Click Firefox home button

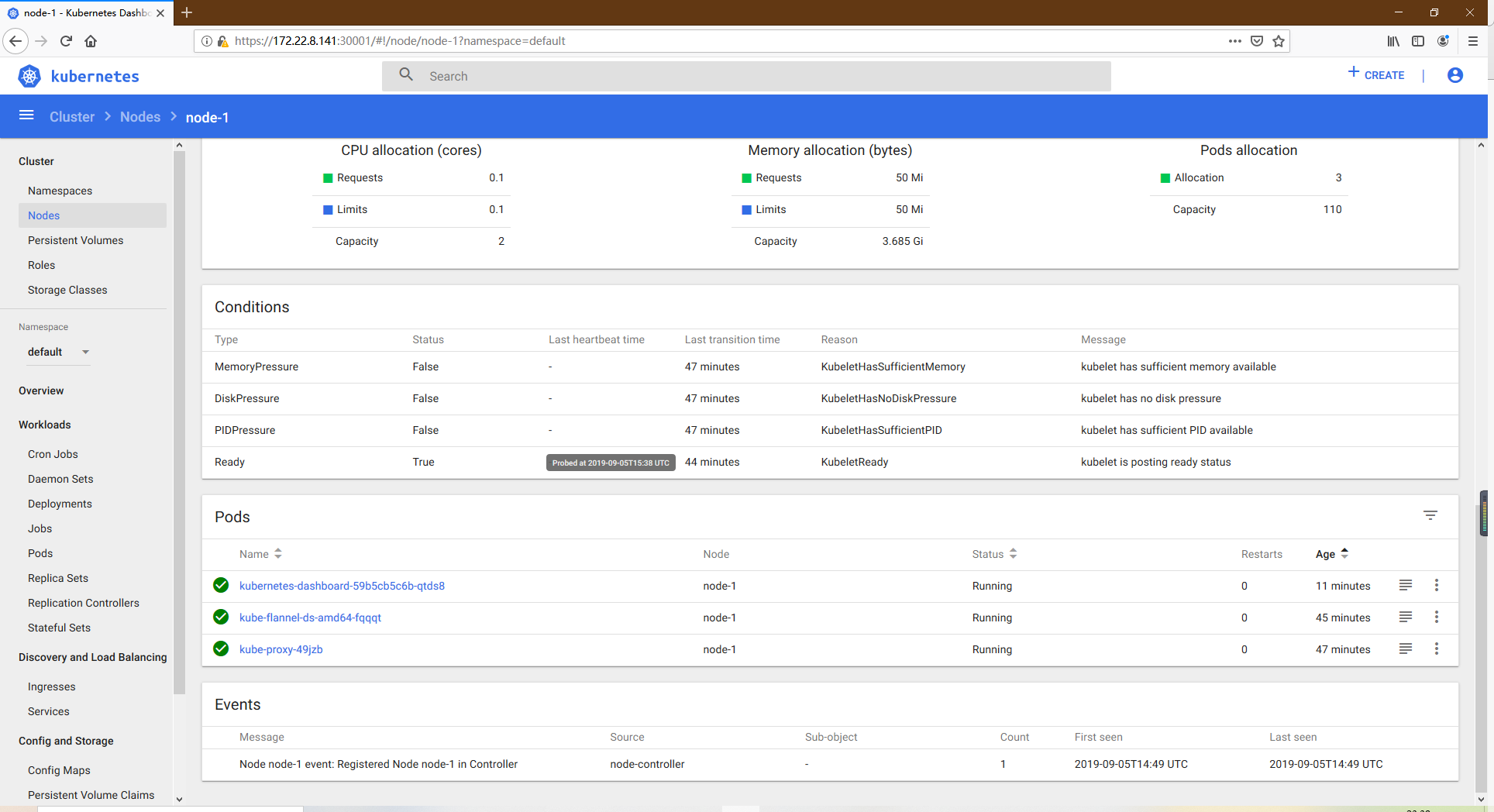tap(91, 41)
